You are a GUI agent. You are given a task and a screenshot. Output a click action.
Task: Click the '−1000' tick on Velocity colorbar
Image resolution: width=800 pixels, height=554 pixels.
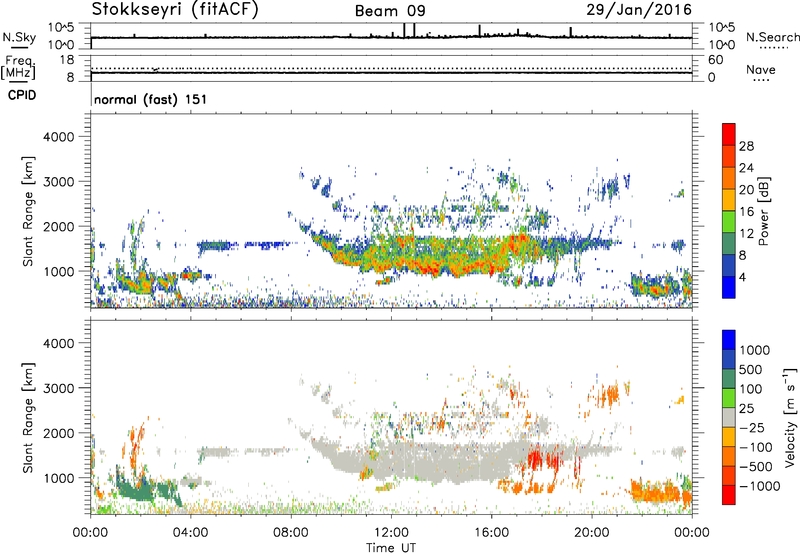click(760, 486)
